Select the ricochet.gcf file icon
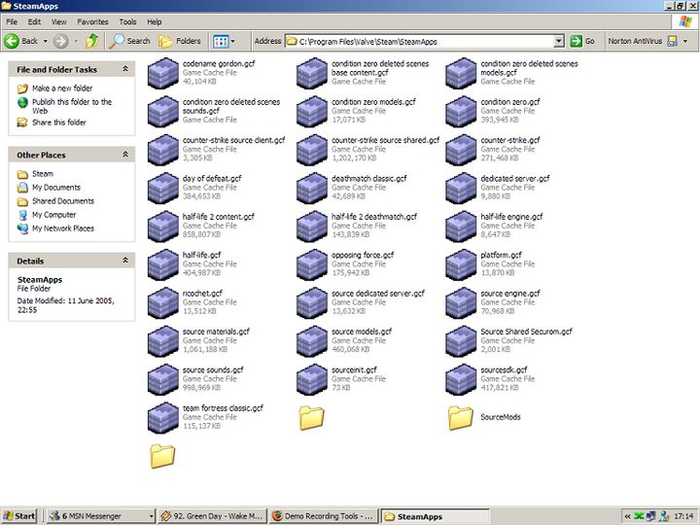700x525 pixels. tap(163, 302)
